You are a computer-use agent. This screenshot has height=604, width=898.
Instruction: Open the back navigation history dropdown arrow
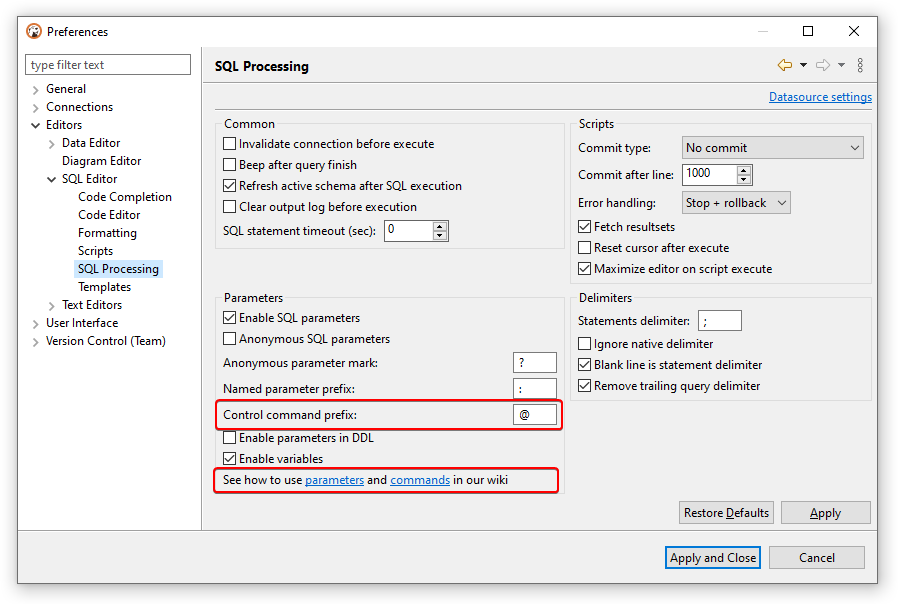coord(803,64)
